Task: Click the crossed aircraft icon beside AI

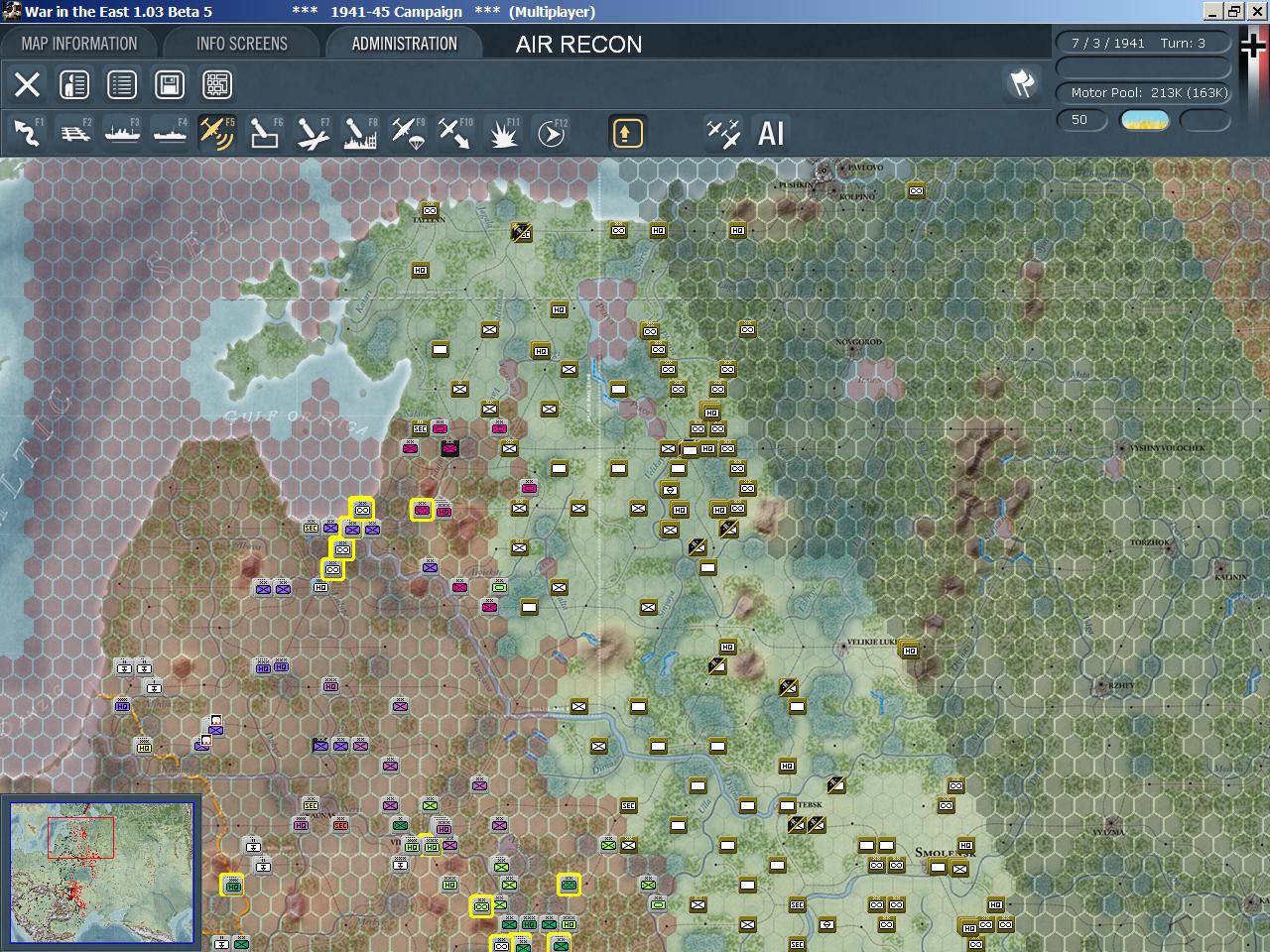Action: point(722,133)
